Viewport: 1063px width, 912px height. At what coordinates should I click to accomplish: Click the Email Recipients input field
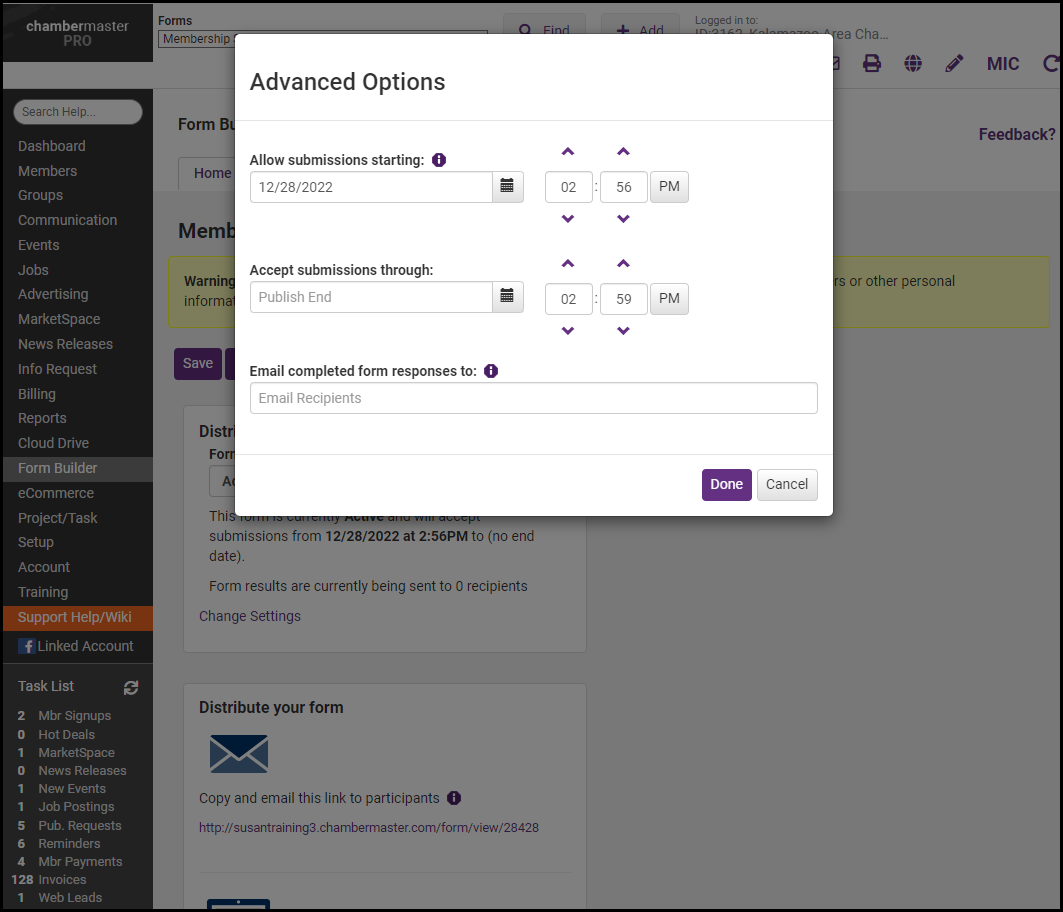(x=533, y=398)
